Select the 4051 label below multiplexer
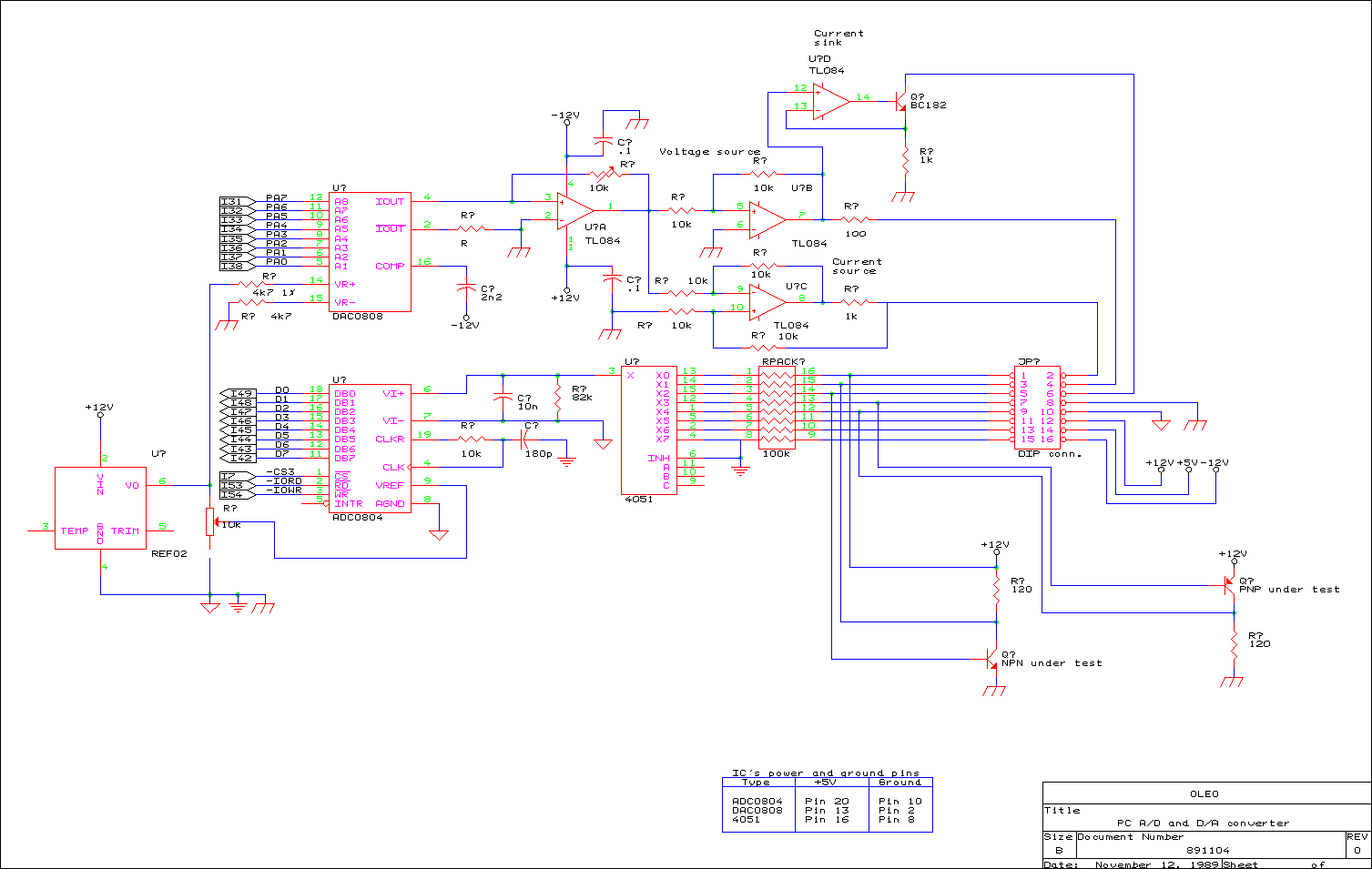The height and width of the screenshot is (869, 1372). [x=638, y=500]
